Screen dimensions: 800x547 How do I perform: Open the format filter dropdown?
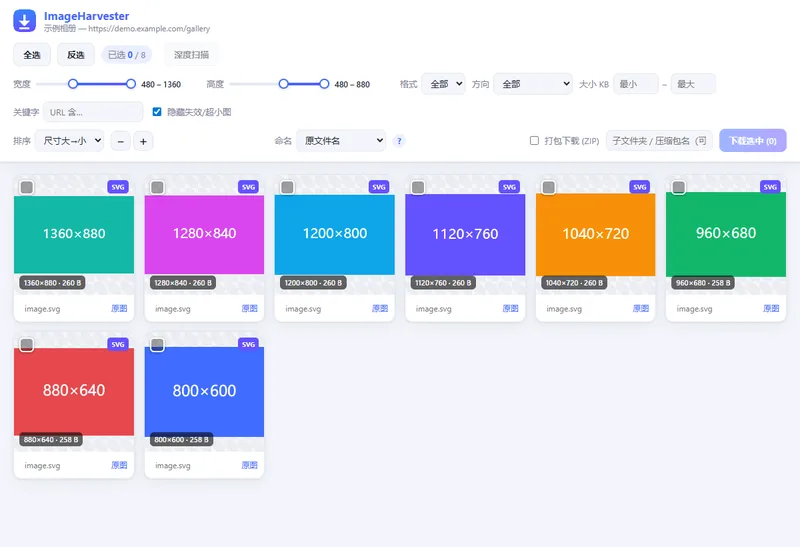click(443, 84)
